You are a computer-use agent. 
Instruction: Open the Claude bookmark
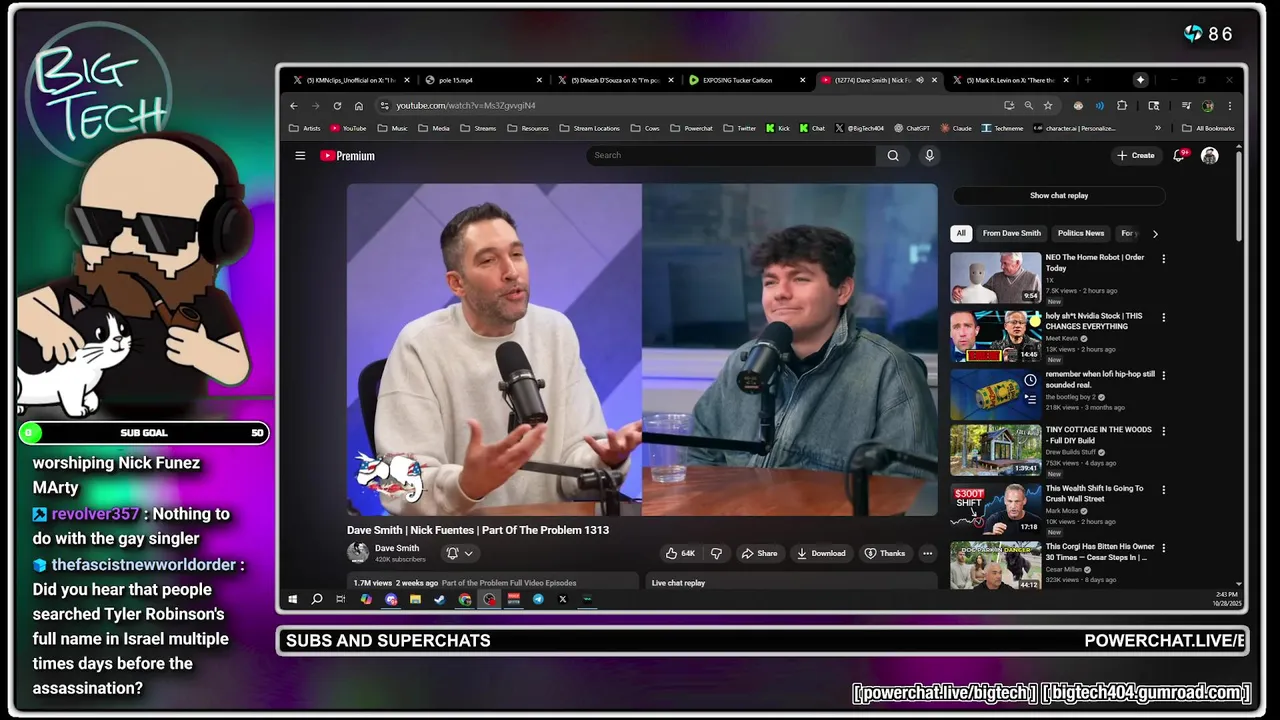click(x=956, y=128)
